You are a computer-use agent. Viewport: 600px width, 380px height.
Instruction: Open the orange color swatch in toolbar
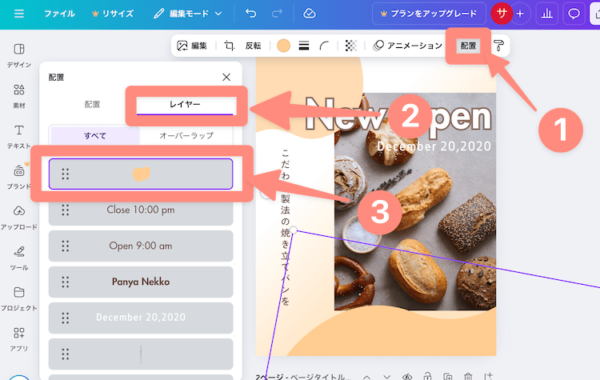tap(283, 46)
